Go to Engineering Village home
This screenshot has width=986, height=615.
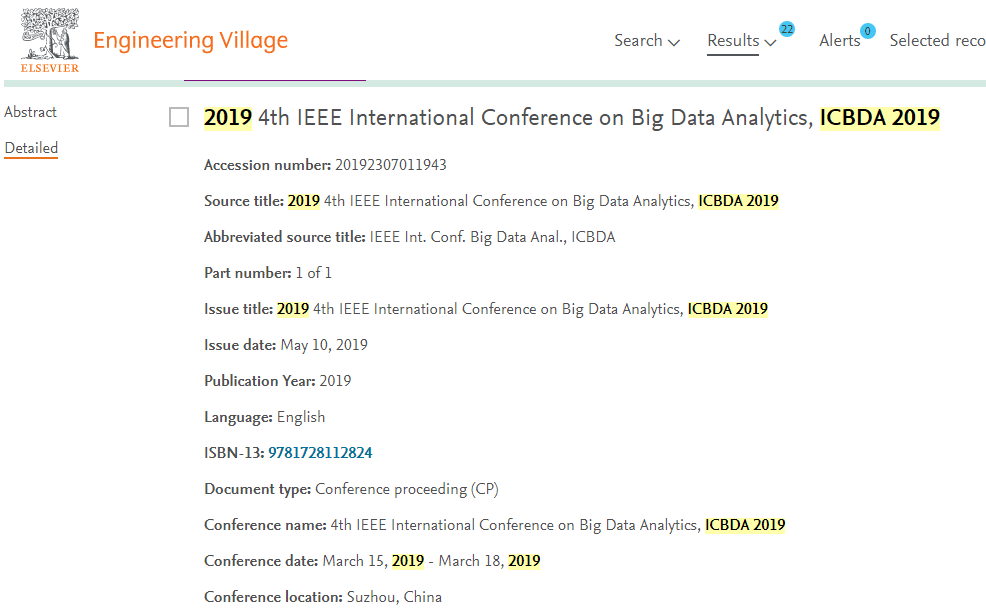[x=190, y=41]
